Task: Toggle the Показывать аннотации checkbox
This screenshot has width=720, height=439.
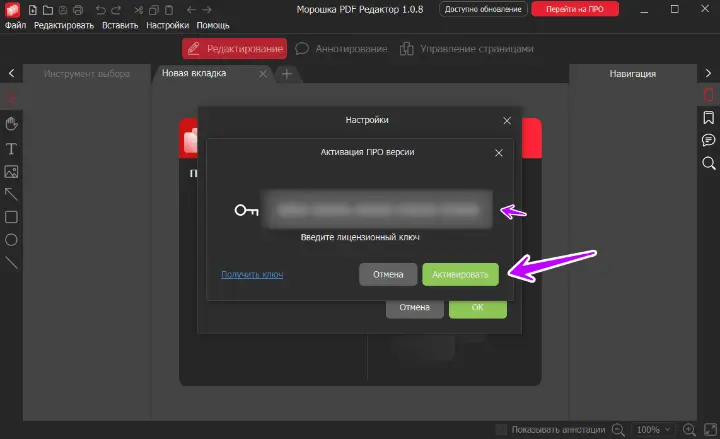Action: click(501, 430)
